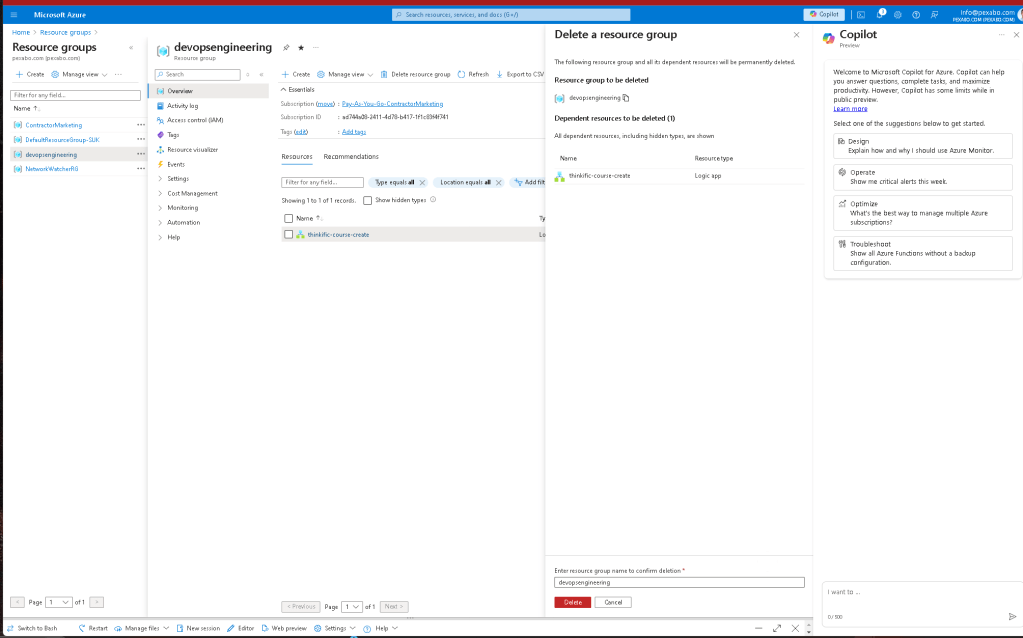
Task: View notifications bell icon
Action: [x=879, y=14]
